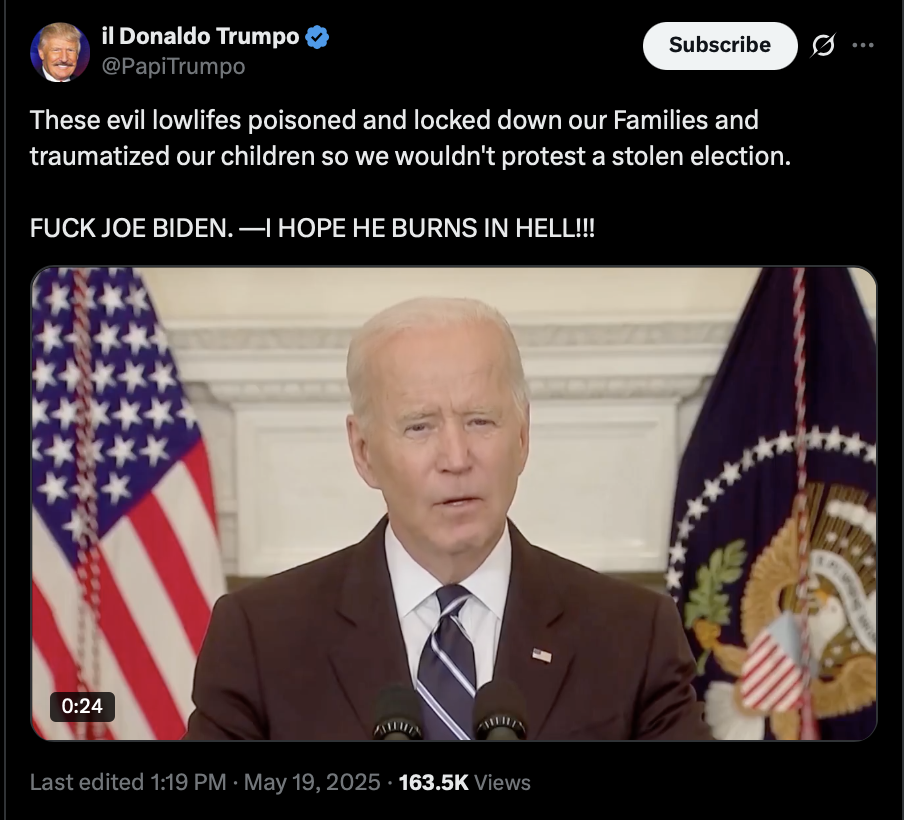The width and height of the screenshot is (904, 820).
Task: Subscribe to this account
Action: pyautogui.click(x=720, y=46)
